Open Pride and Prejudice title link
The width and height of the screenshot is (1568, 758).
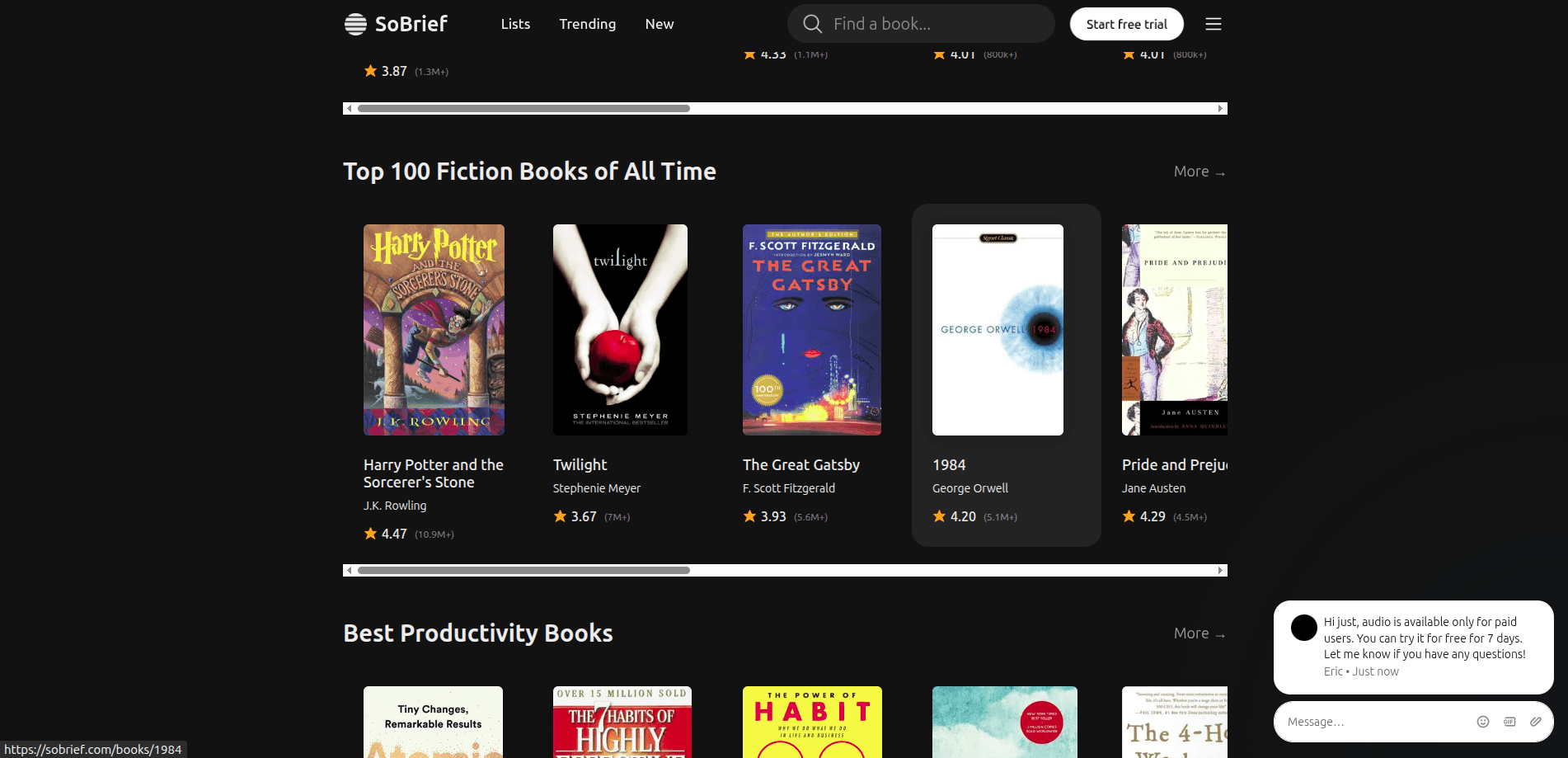tap(1175, 465)
